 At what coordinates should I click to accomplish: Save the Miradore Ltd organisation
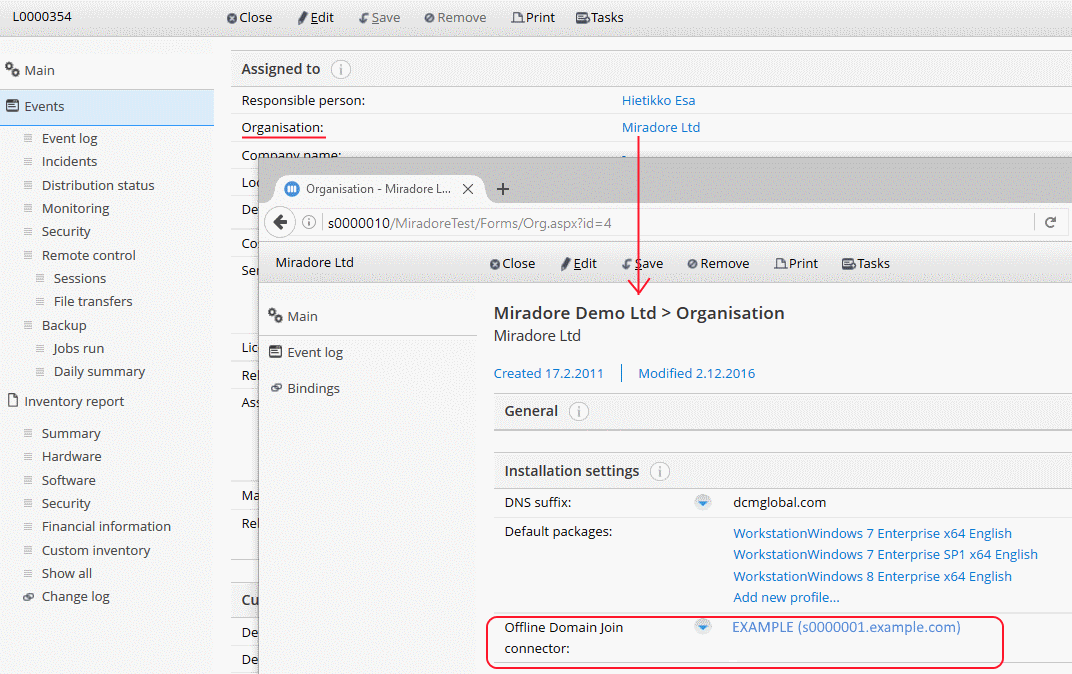click(x=643, y=264)
